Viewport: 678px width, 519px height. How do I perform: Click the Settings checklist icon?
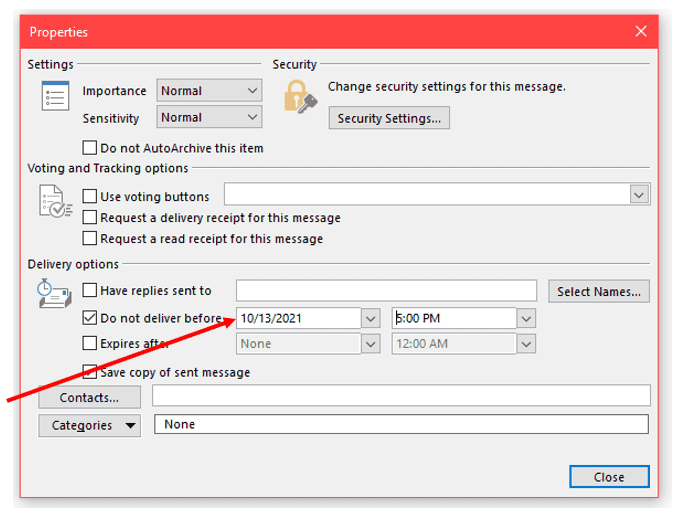pos(54,97)
